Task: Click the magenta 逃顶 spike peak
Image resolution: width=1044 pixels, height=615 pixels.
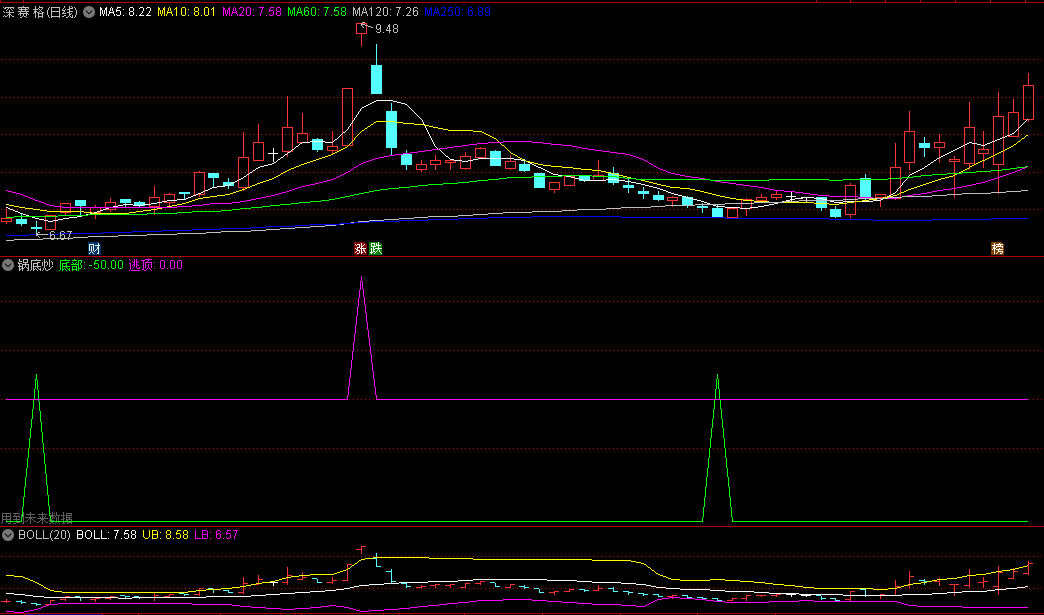Action: click(362, 278)
